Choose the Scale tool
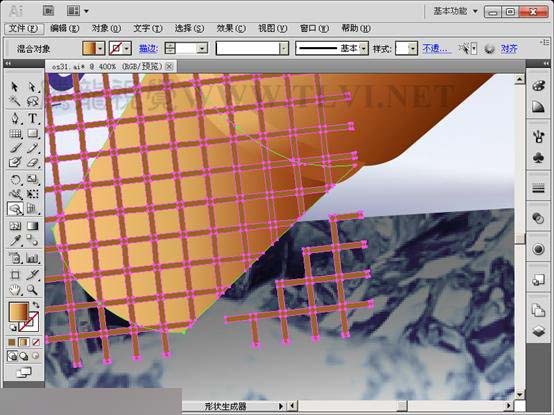Viewport: 554px width, 415px height. click(32, 179)
